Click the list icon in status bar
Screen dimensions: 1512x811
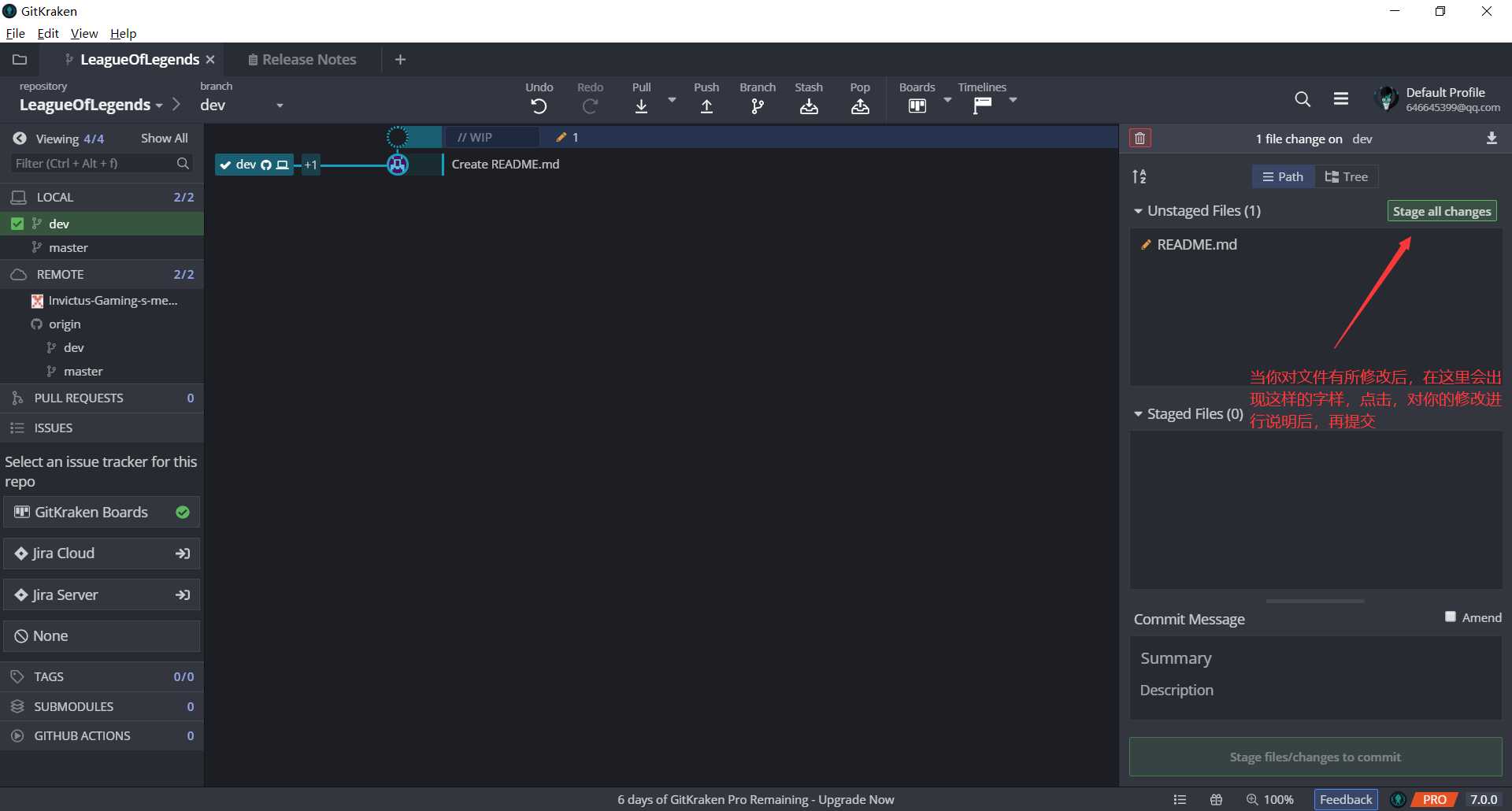click(1180, 800)
